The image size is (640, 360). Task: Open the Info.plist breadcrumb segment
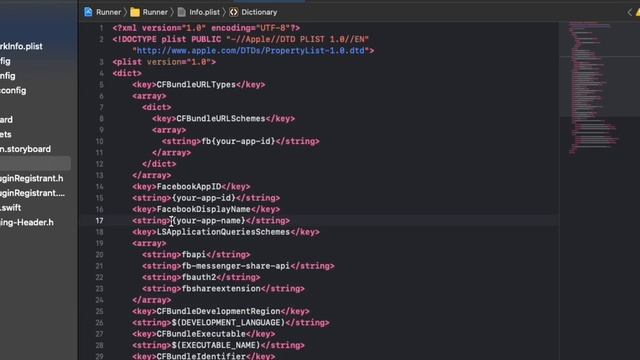coord(204,12)
